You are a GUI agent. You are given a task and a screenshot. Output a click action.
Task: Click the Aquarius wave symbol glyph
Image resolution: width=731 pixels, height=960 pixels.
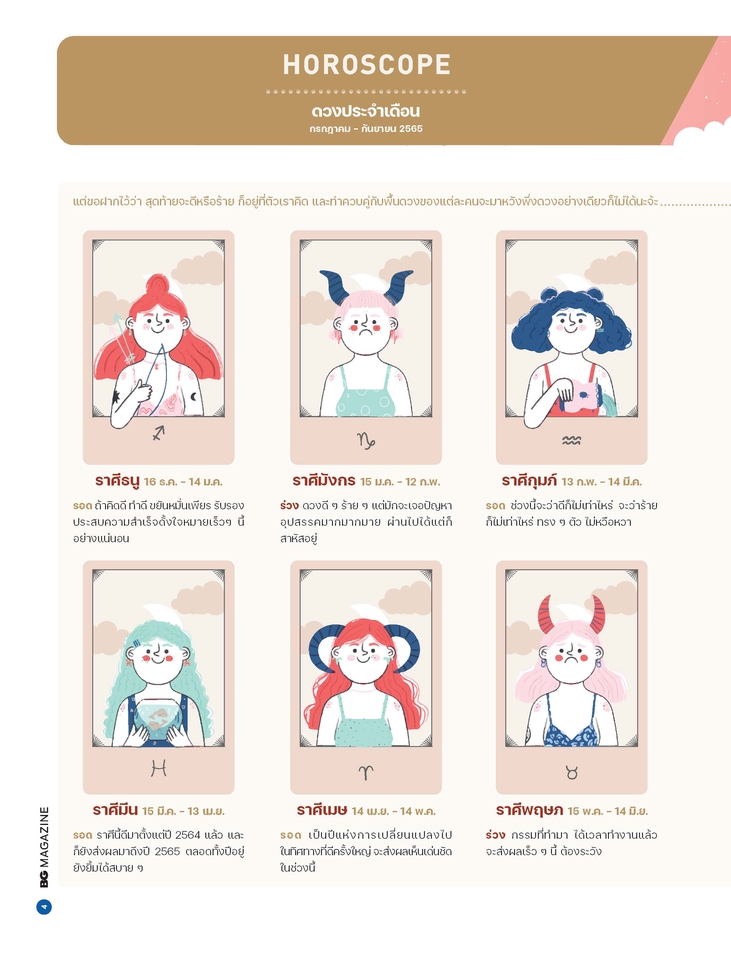pyautogui.click(x=571, y=440)
